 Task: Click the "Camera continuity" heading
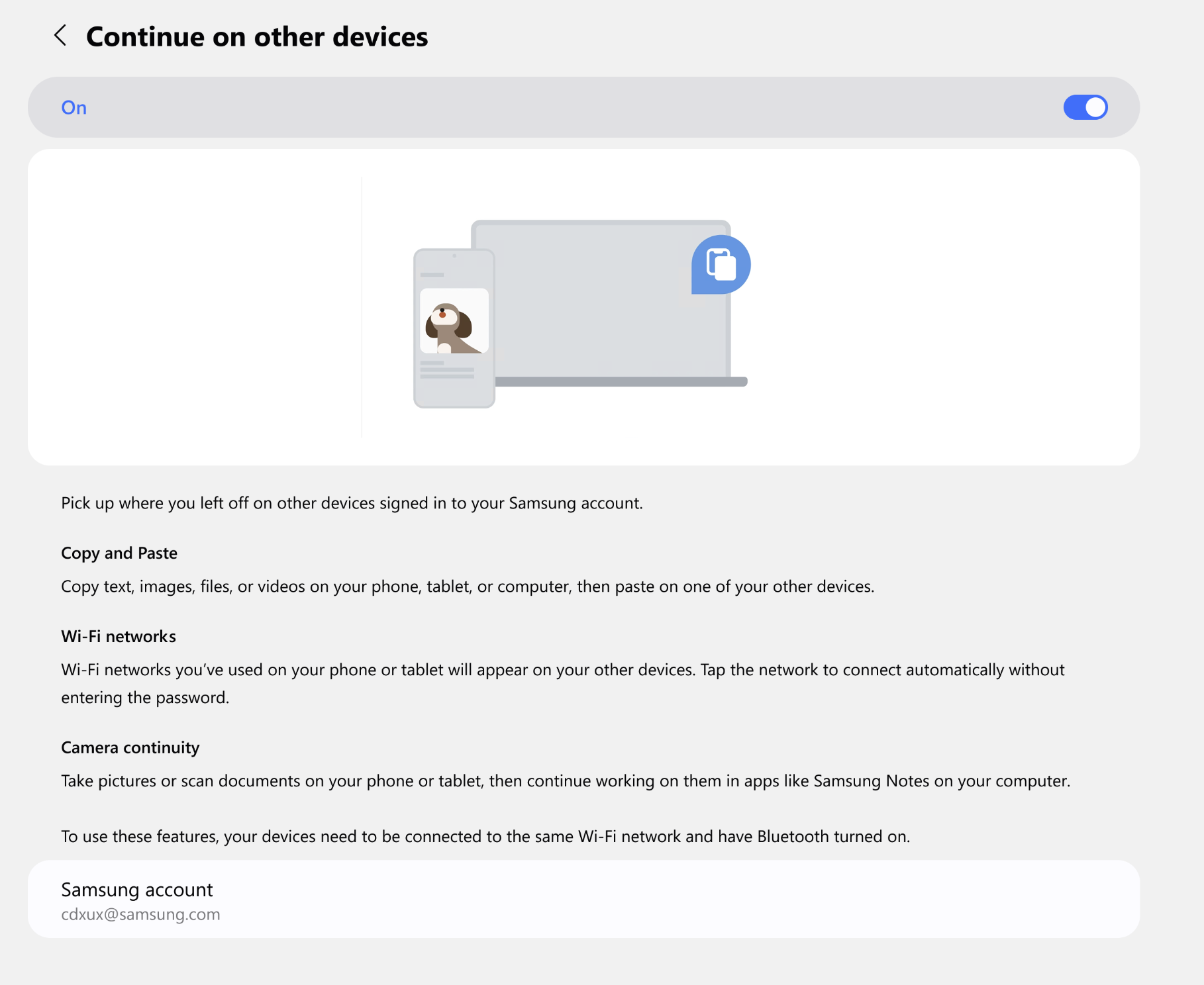(x=130, y=748)
